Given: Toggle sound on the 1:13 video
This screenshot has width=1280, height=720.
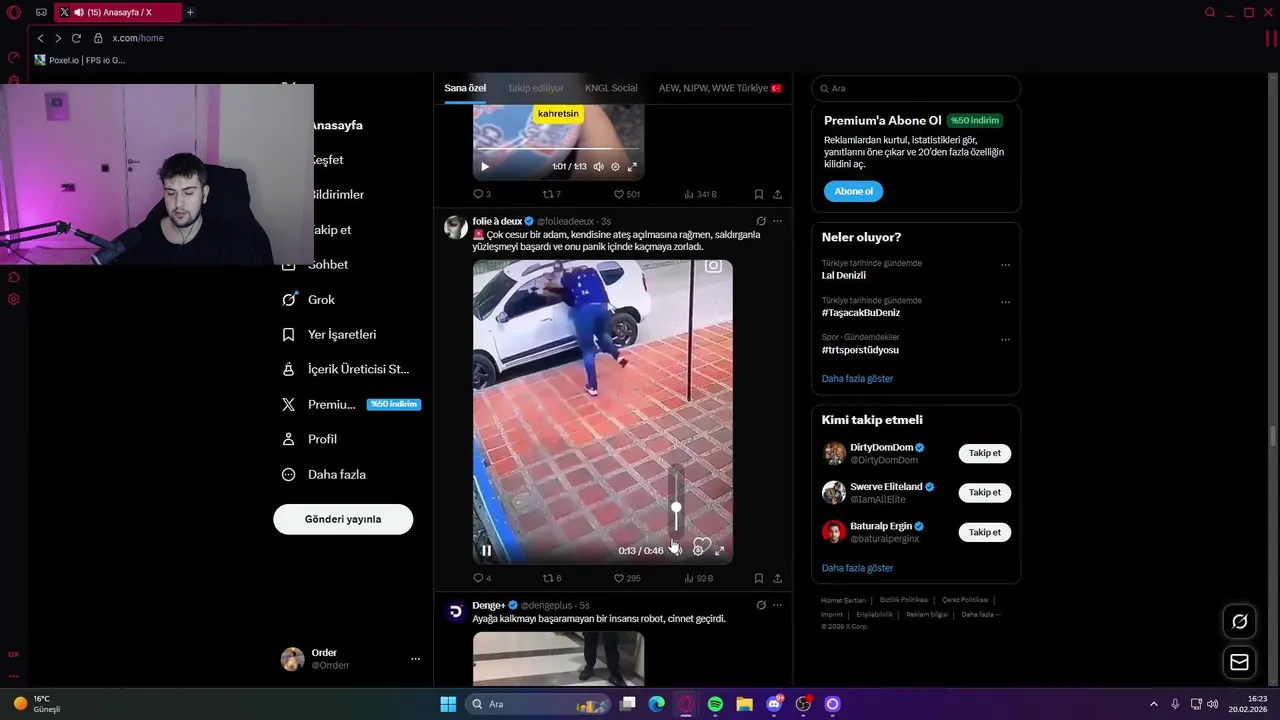Looking at the screenshot, I should [x=598, y=167].
